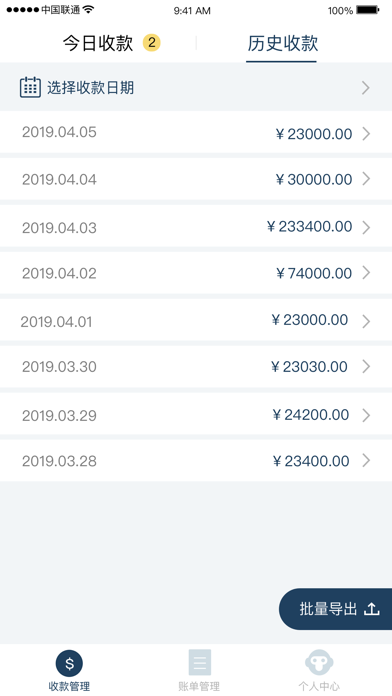Select the 历史收款 tab
392x696 pixels.
(282, 44)
